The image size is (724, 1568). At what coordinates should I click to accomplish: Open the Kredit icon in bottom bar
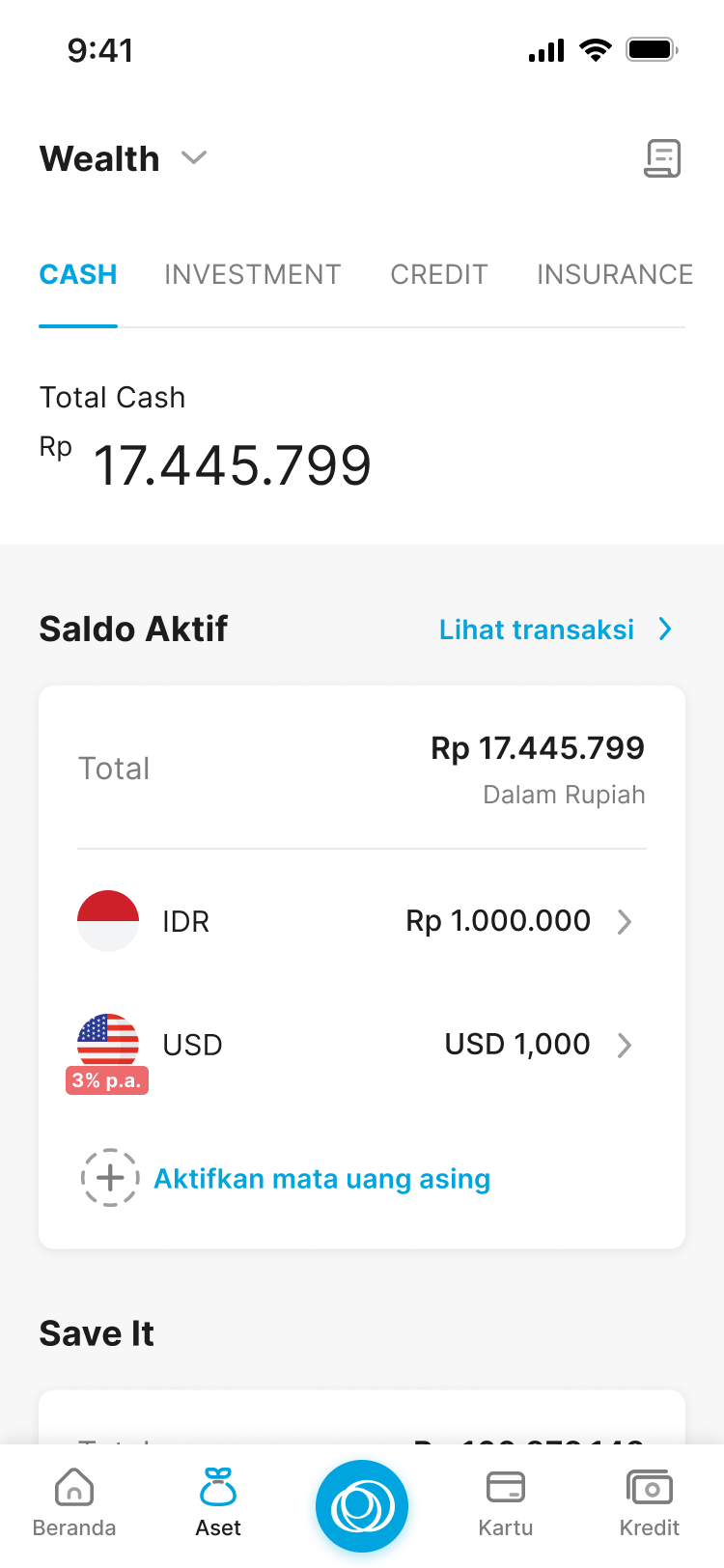(650, 1488)
